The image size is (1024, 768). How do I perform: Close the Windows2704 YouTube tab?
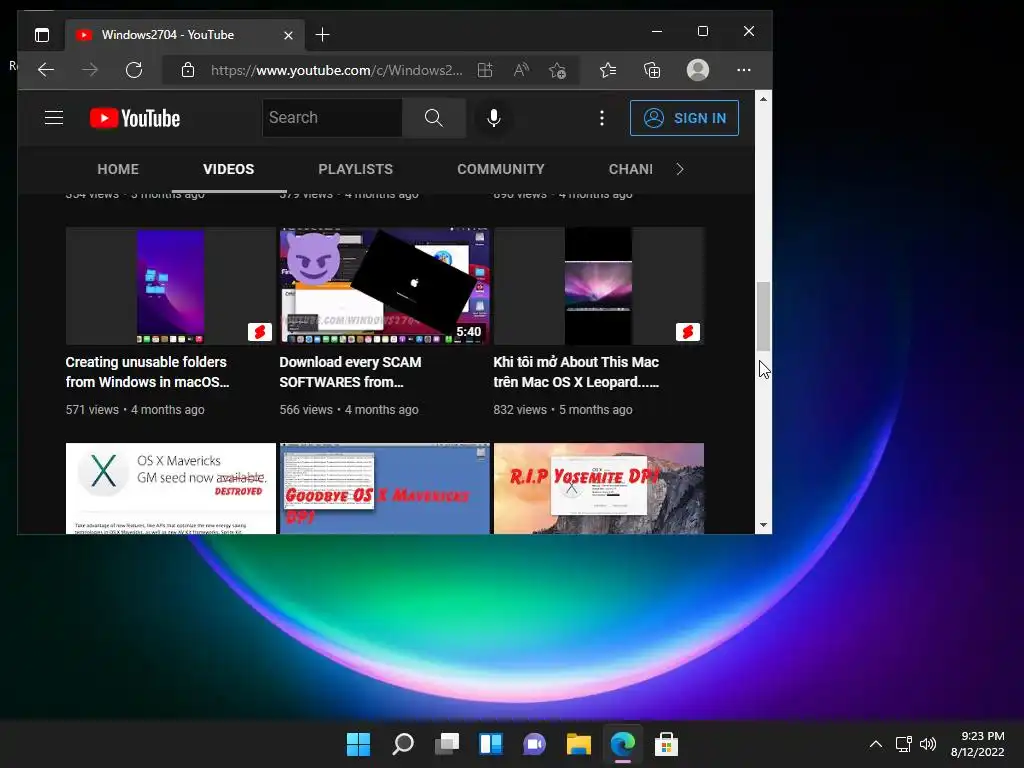[x=288, y=35]
